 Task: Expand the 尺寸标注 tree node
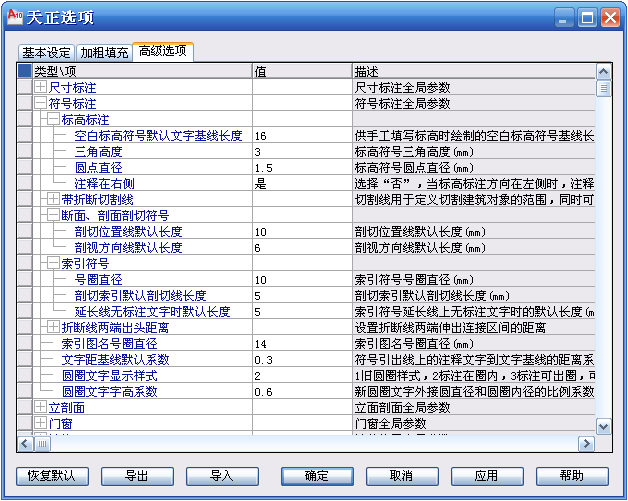(x=40, y=88)
